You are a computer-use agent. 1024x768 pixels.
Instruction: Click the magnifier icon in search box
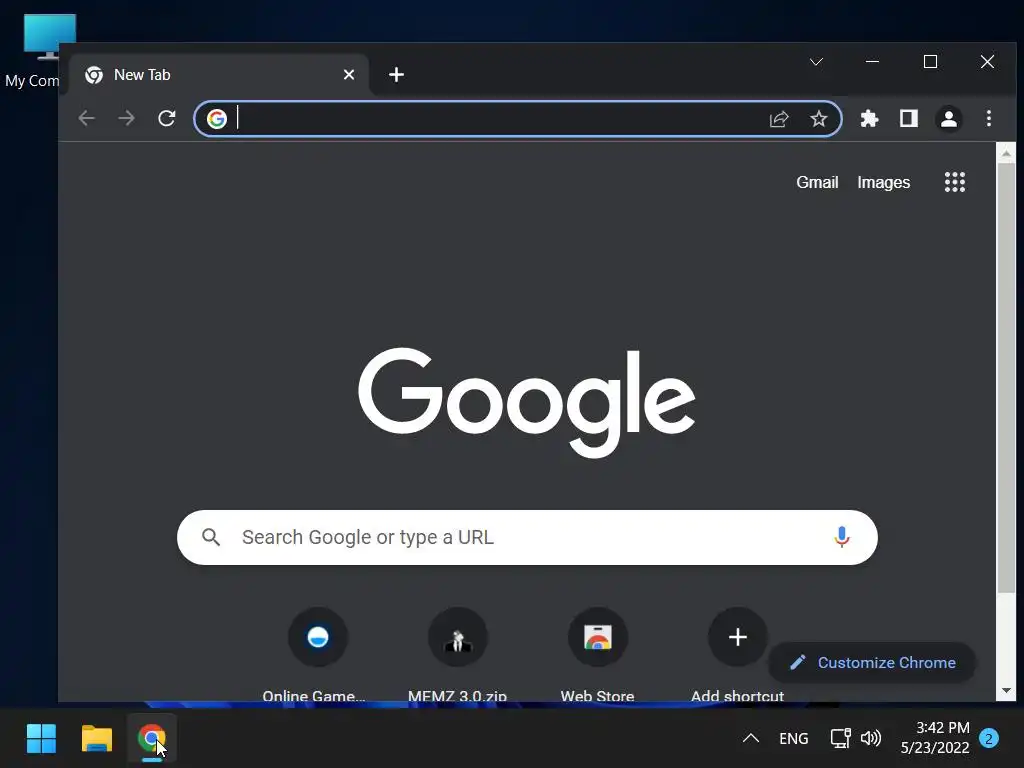click(x=210, y=537)
